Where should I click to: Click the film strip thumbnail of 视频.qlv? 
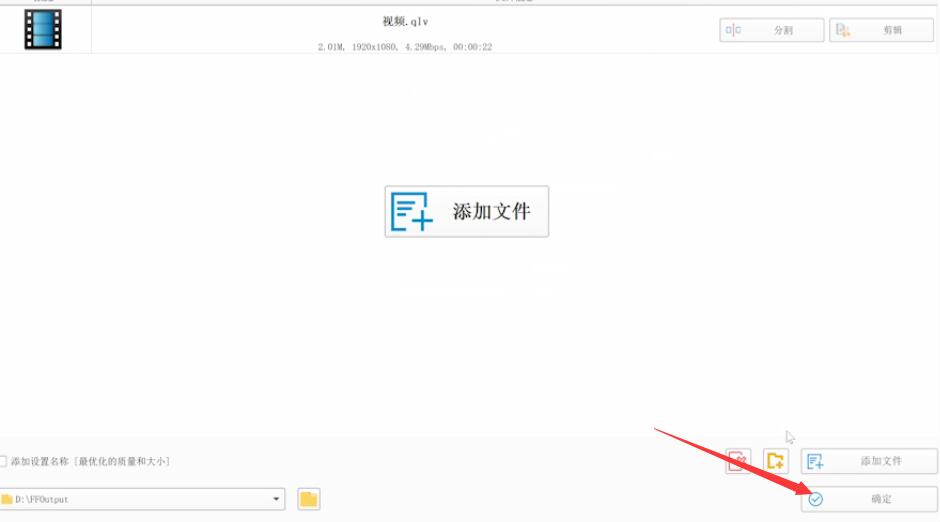(x=43, y=29)
